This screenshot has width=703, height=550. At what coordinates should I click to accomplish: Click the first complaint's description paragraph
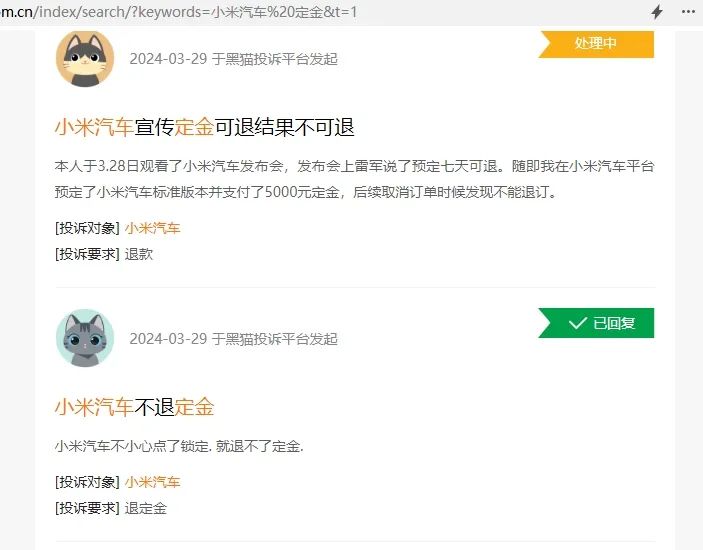(354, 179)
